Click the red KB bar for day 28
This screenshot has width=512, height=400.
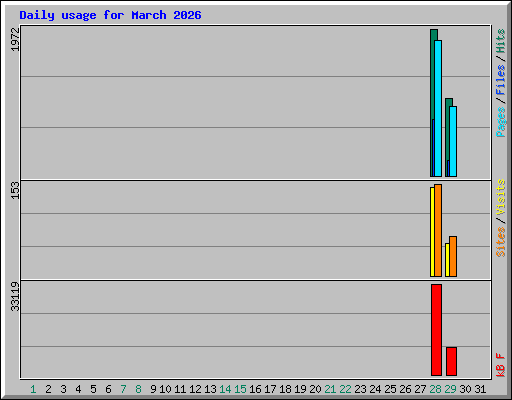pyautogui.click(x=436, y=330)
